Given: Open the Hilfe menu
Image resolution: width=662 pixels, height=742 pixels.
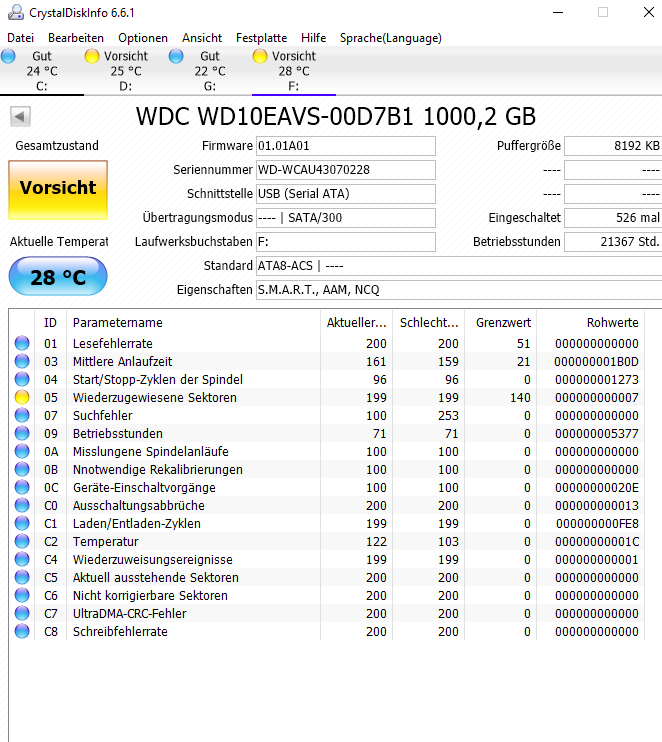Looking at the screenshot, I should pyautogui.click(x=313, y=38).
